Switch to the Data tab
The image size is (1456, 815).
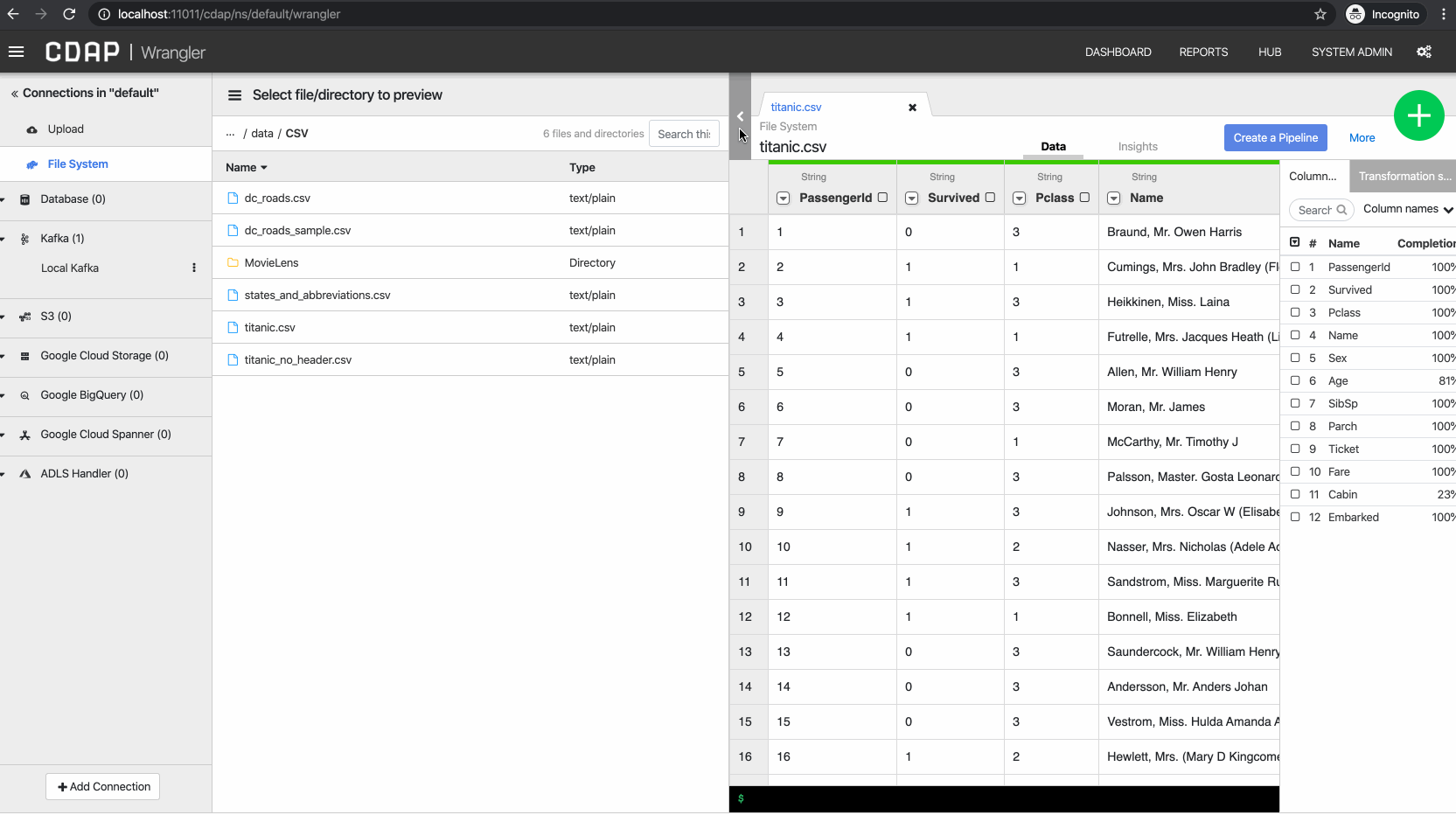1053,147
